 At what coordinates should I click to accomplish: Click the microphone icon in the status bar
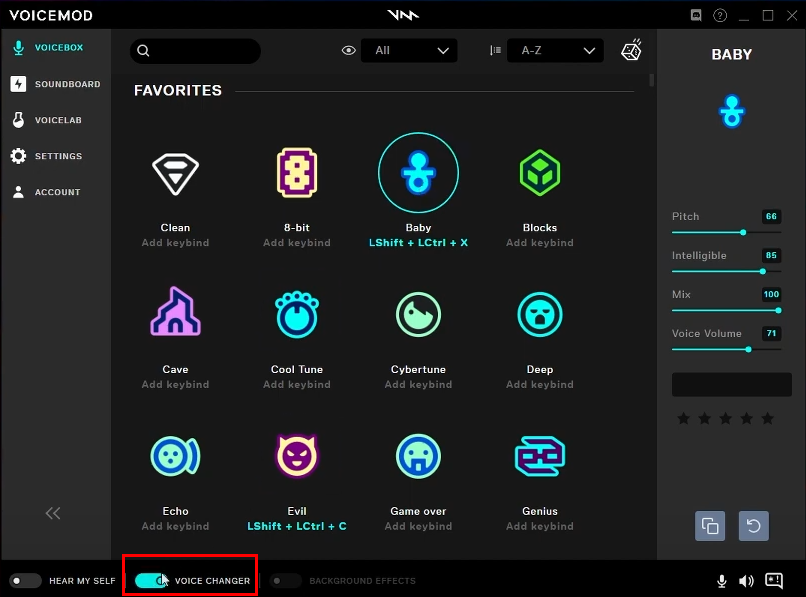coord(722,580)
